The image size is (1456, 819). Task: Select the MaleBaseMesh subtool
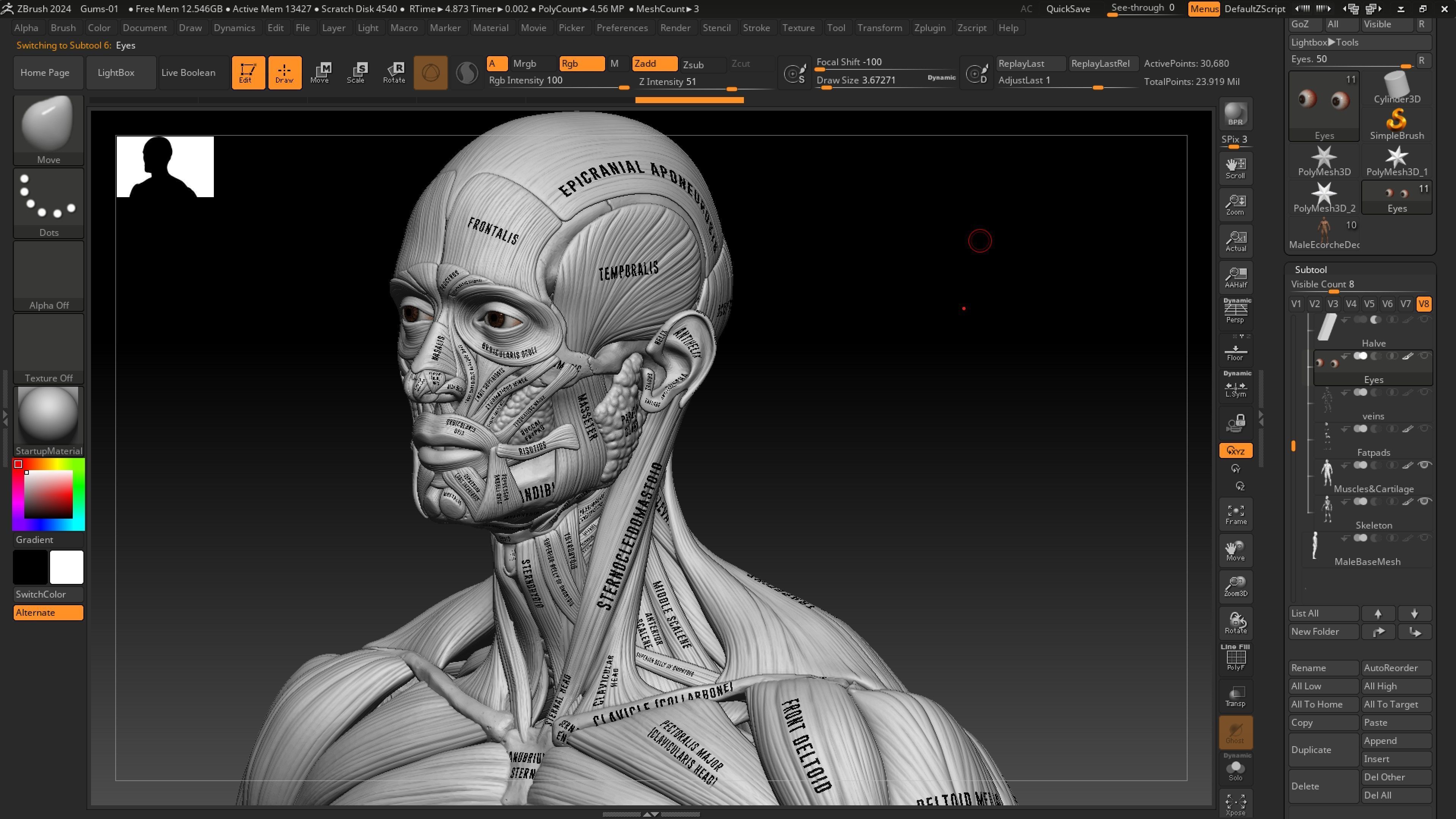(x=1367, y=550)
